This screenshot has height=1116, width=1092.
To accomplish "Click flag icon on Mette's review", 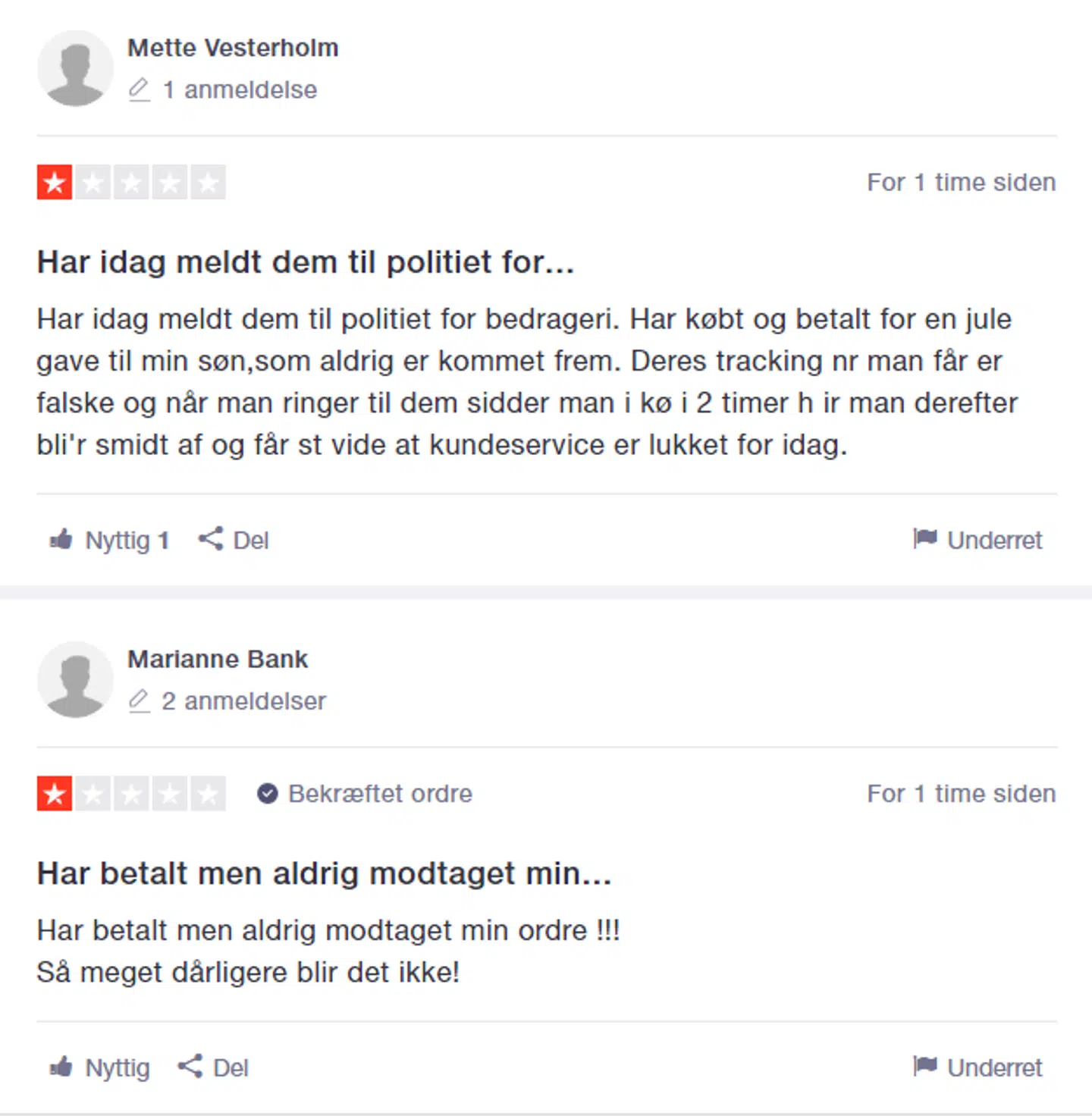I will [925, 539].
